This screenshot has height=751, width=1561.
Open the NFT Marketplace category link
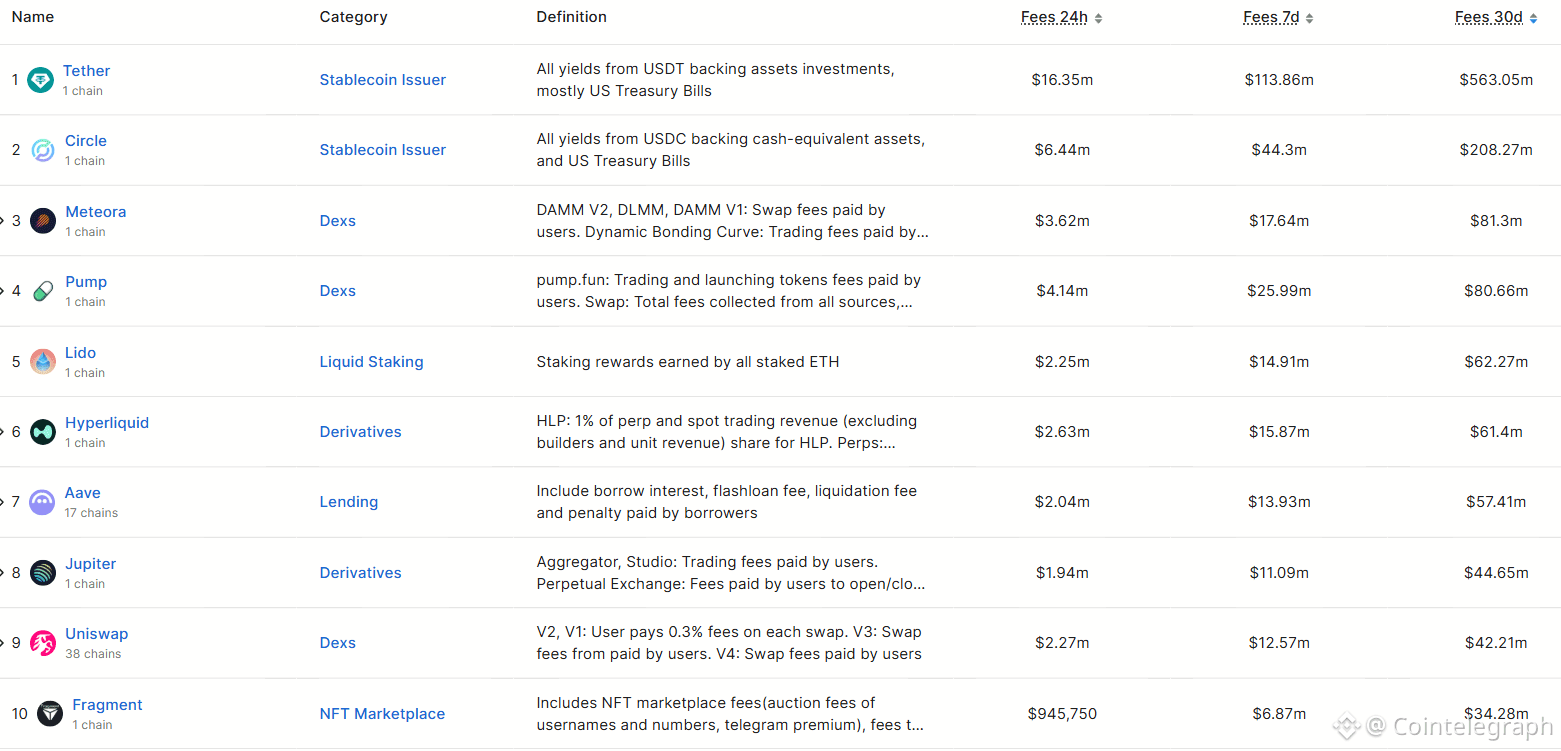tap(382, 714)
